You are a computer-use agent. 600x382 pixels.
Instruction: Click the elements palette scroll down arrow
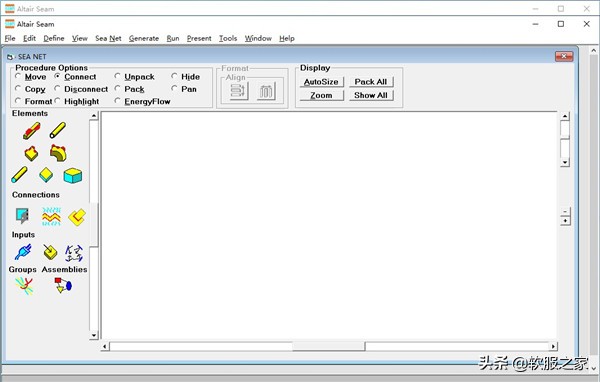(94, 335)
